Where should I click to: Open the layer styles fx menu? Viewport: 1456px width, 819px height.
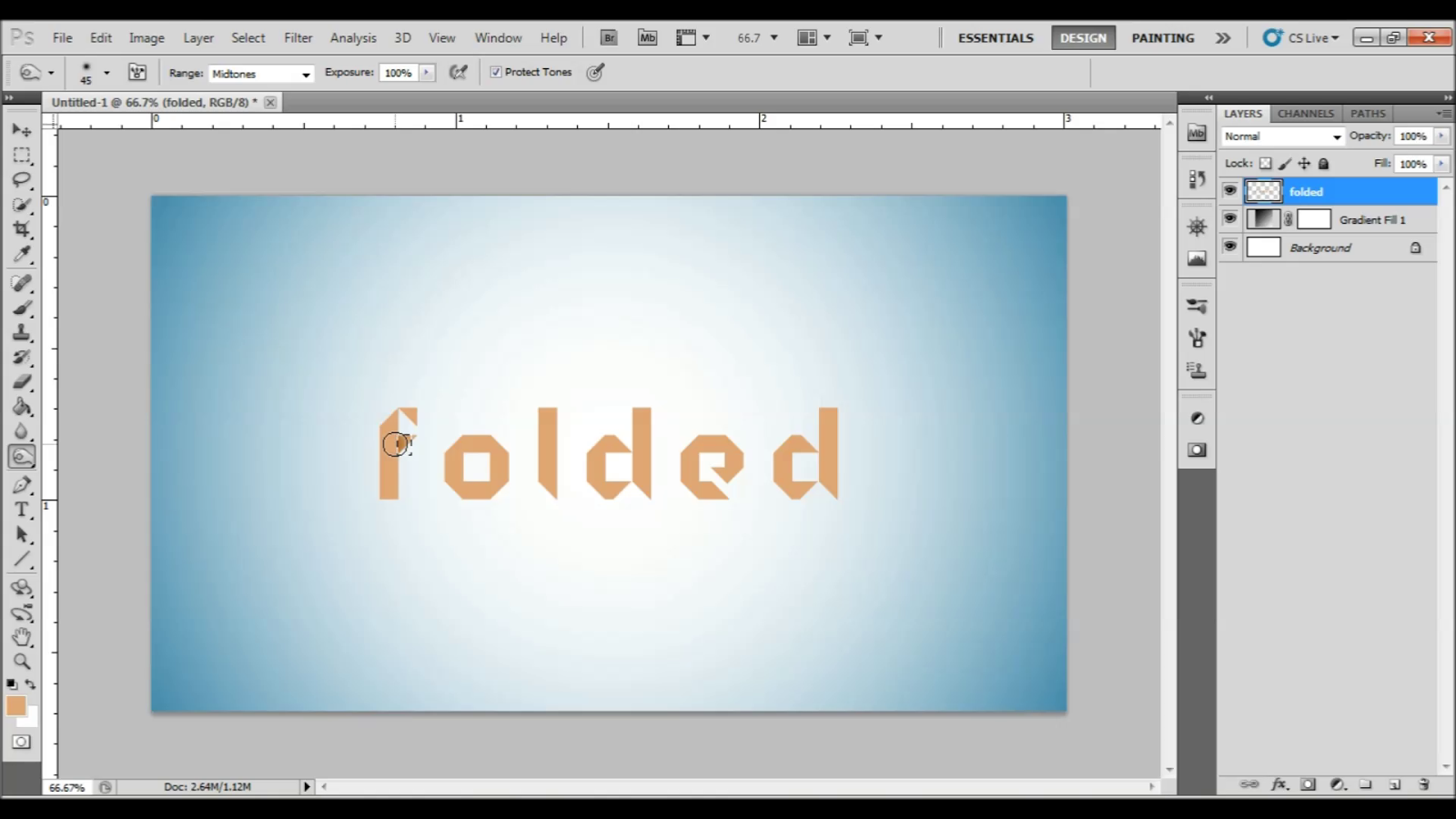click(x=1279, y=784)
